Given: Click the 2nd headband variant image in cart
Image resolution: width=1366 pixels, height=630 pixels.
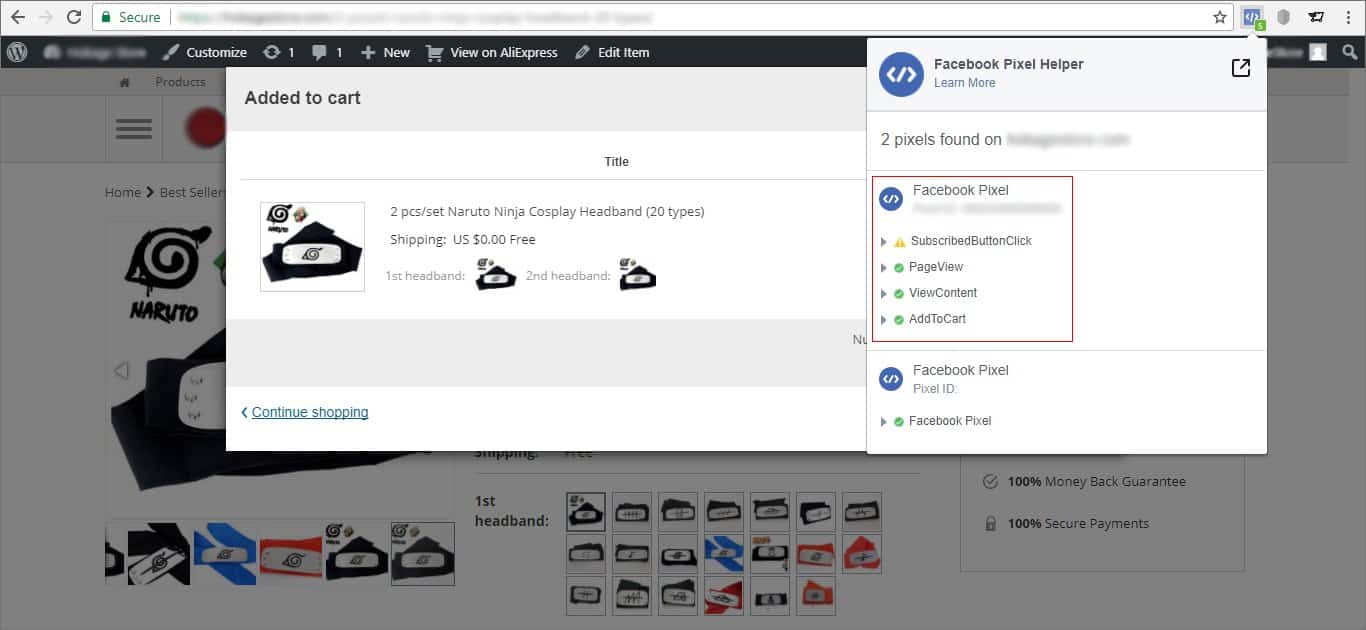Looking at the screenshot, I should point(637,274).
